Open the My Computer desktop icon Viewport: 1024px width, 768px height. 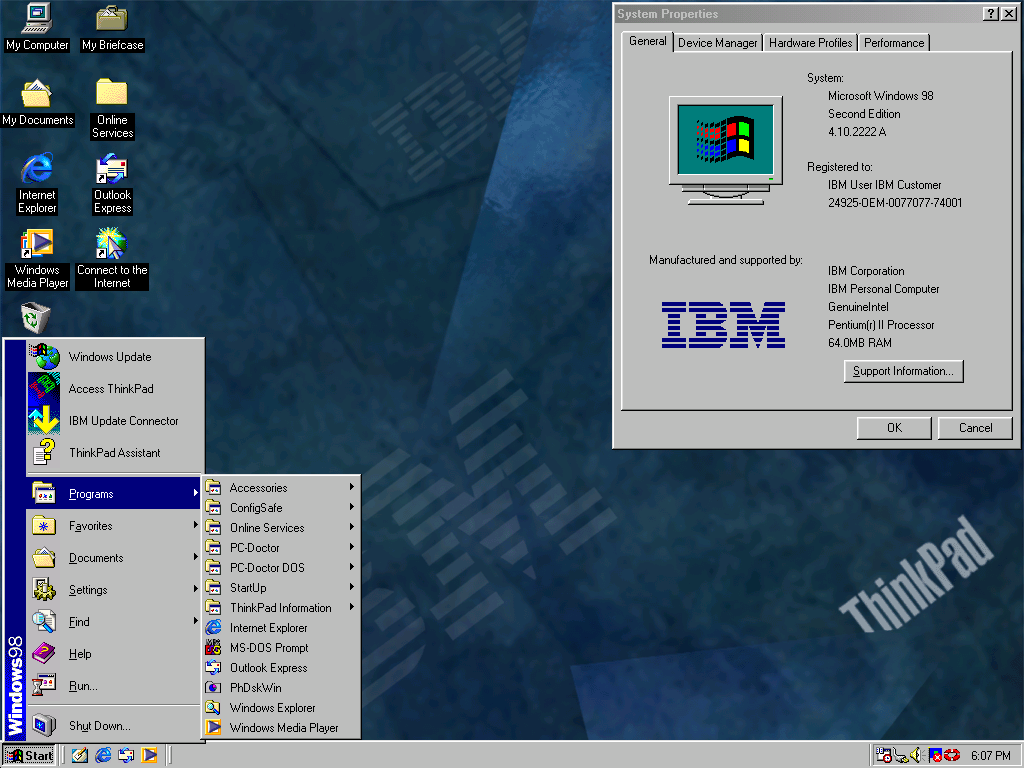37,18
